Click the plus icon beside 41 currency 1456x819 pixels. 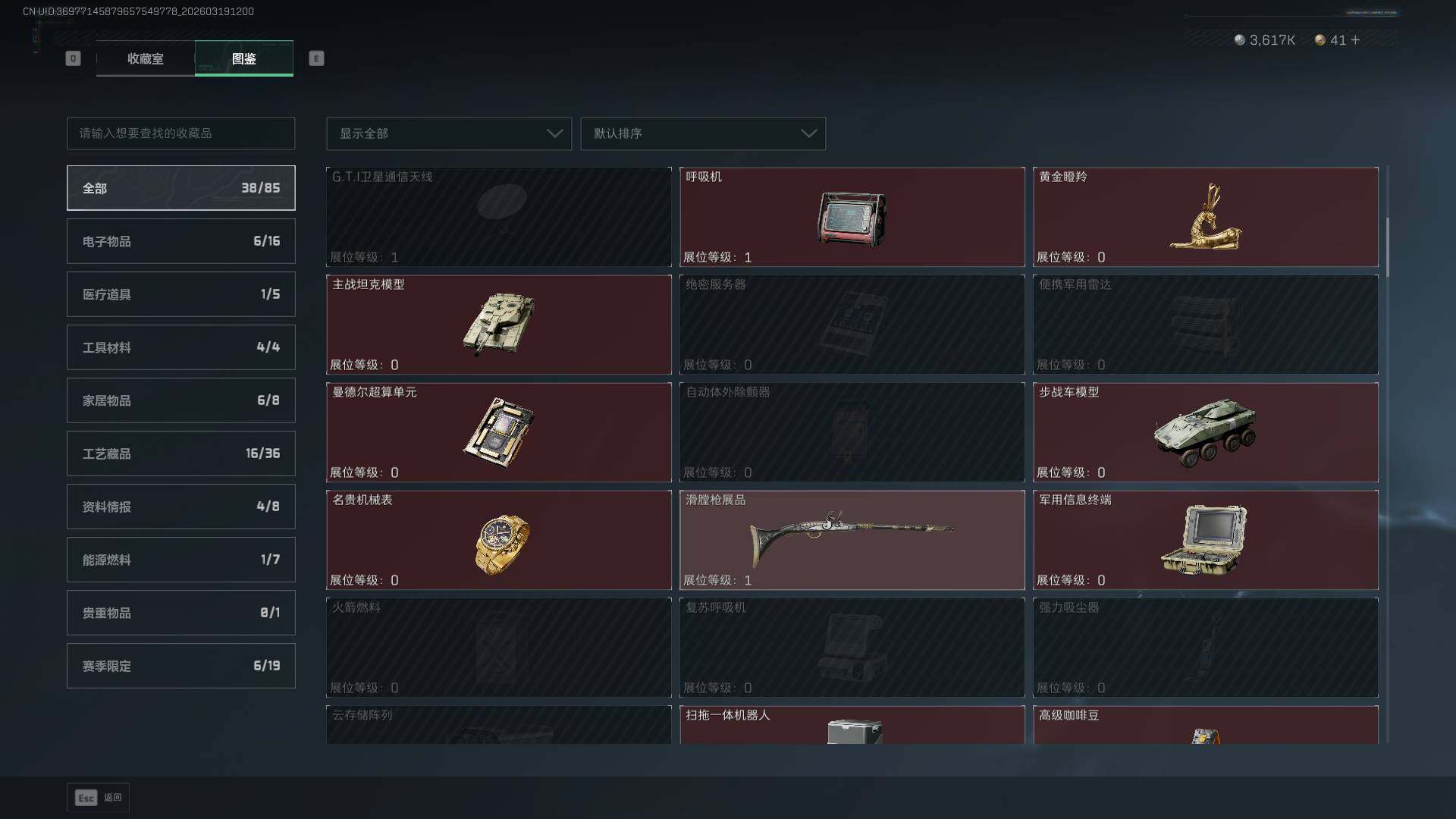(1355, 39)
